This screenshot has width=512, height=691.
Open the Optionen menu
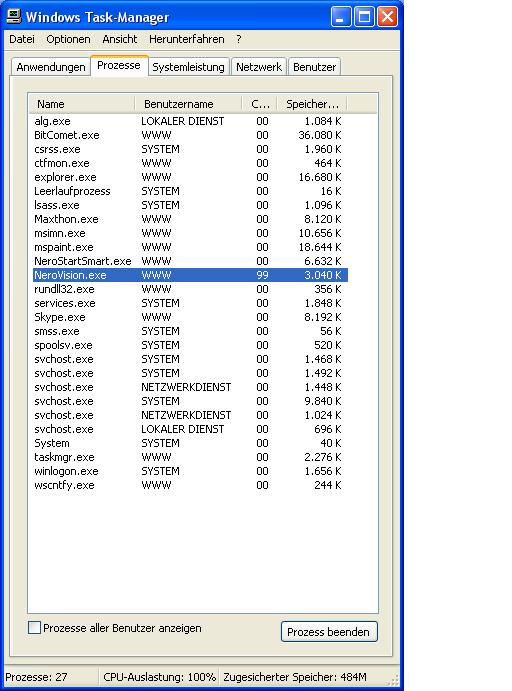68,39
